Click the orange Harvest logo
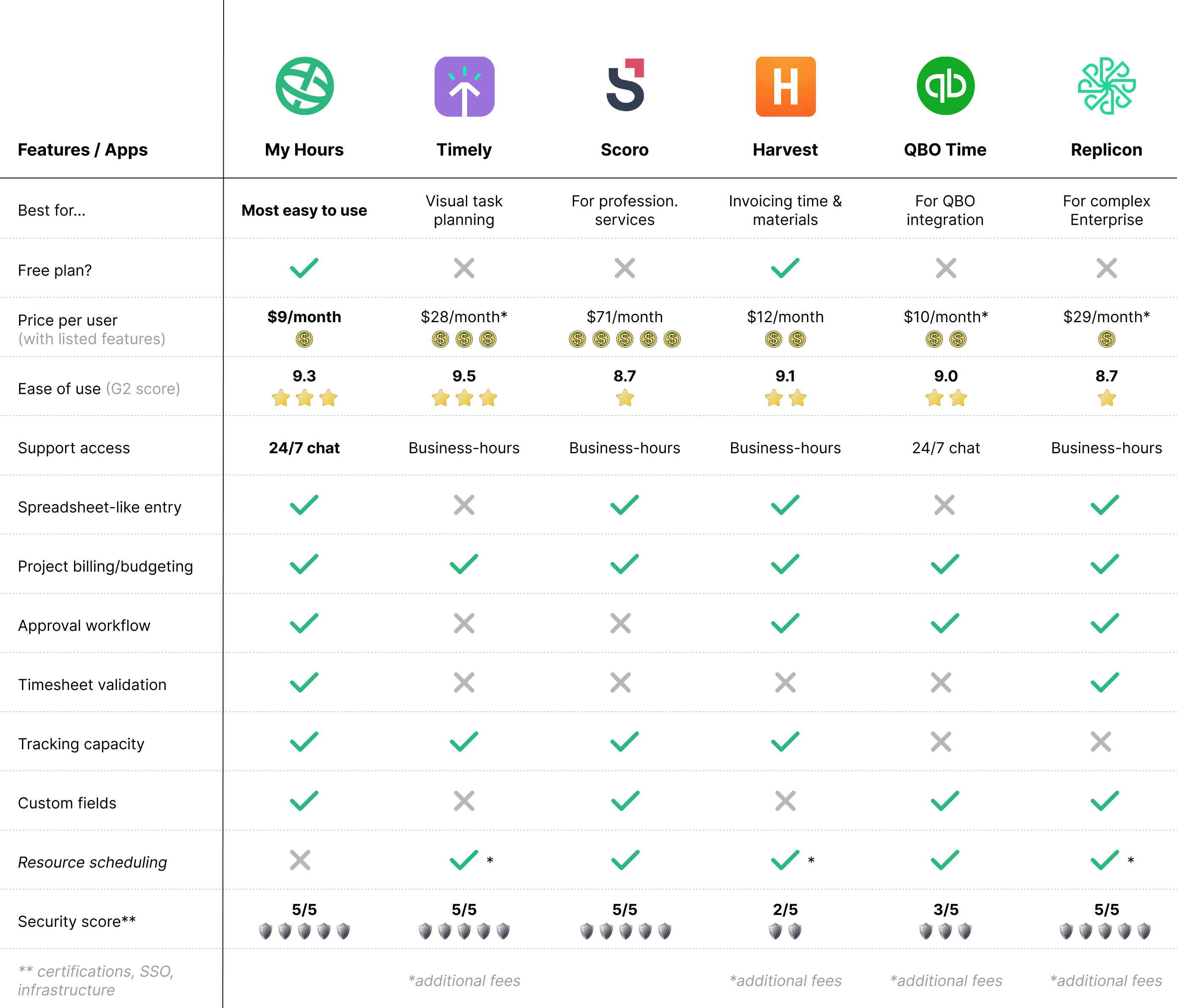The width and height of the screenshot is (1177, 1008). [786, 86]
